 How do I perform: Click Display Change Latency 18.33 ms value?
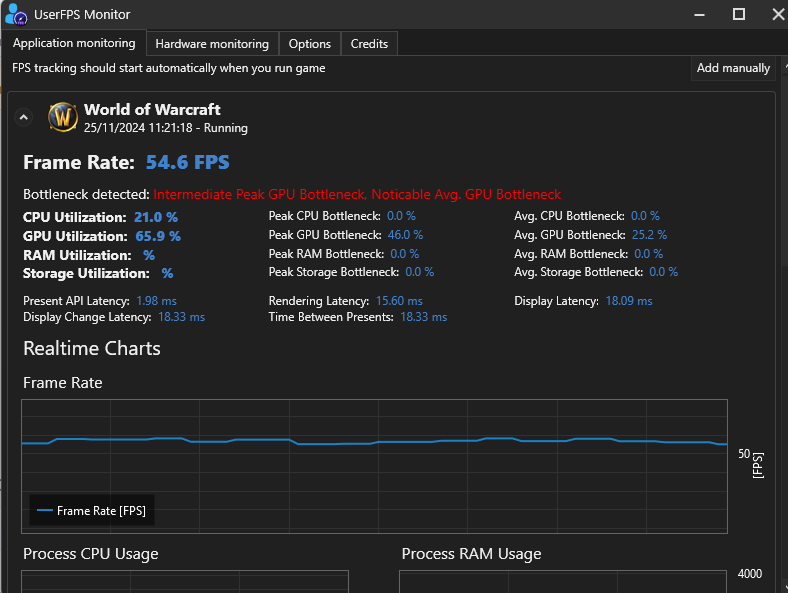(181, 317)
